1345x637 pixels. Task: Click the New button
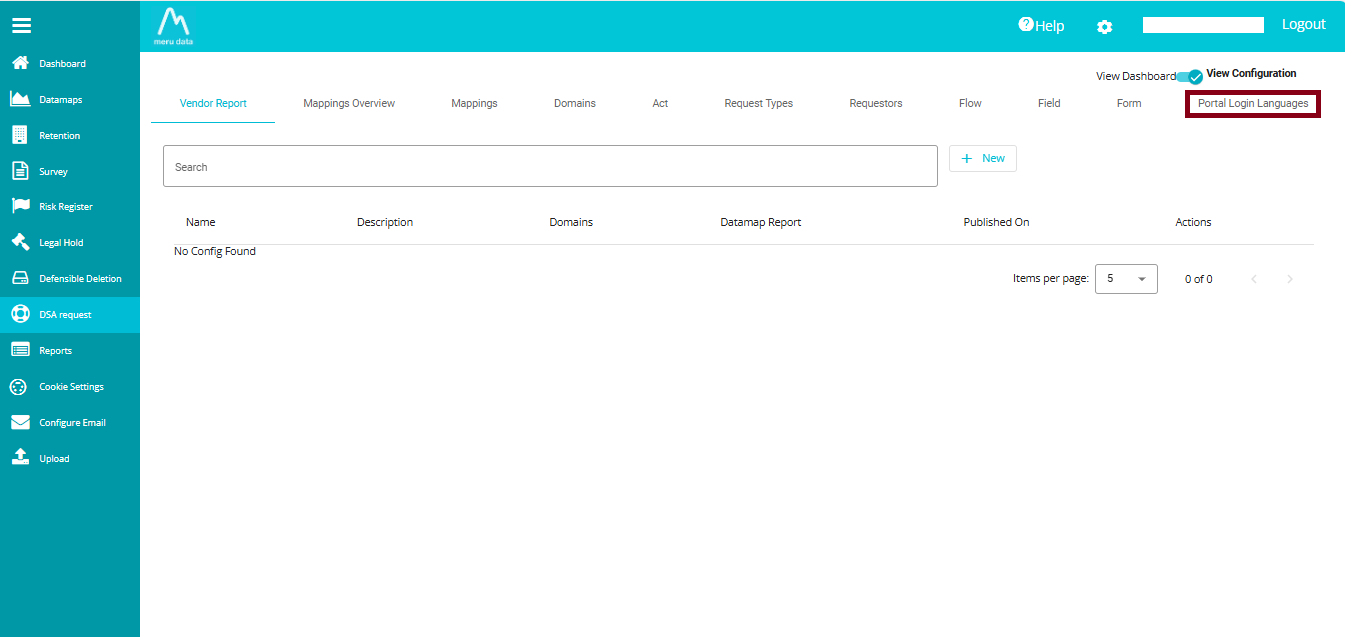pyautogui.click(x=982, y=158)
